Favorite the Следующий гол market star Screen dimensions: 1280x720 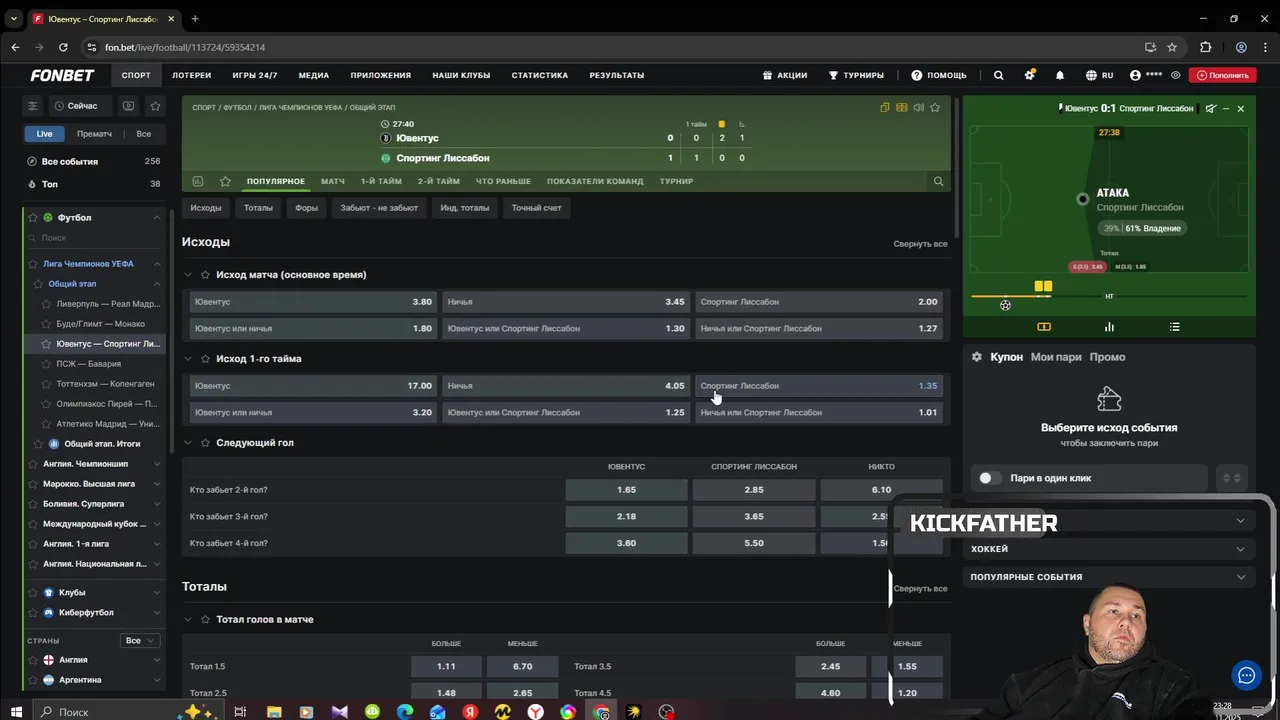[206, 442]
